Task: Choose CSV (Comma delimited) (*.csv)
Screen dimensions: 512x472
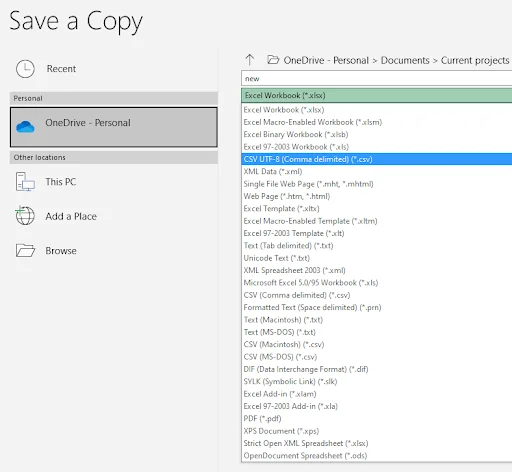Action: click(x=377, y=295)
